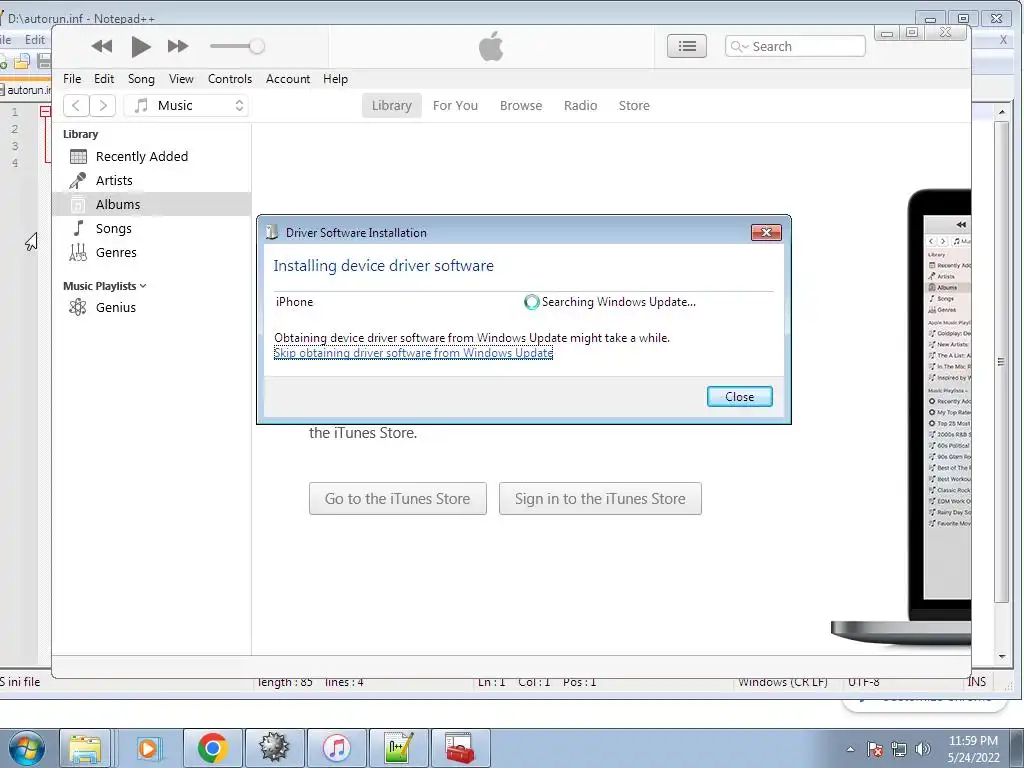This screenshot has height=768, width=1024.
Task: Close the Driver Software Installation dialog
Action: tap(766, 232)
